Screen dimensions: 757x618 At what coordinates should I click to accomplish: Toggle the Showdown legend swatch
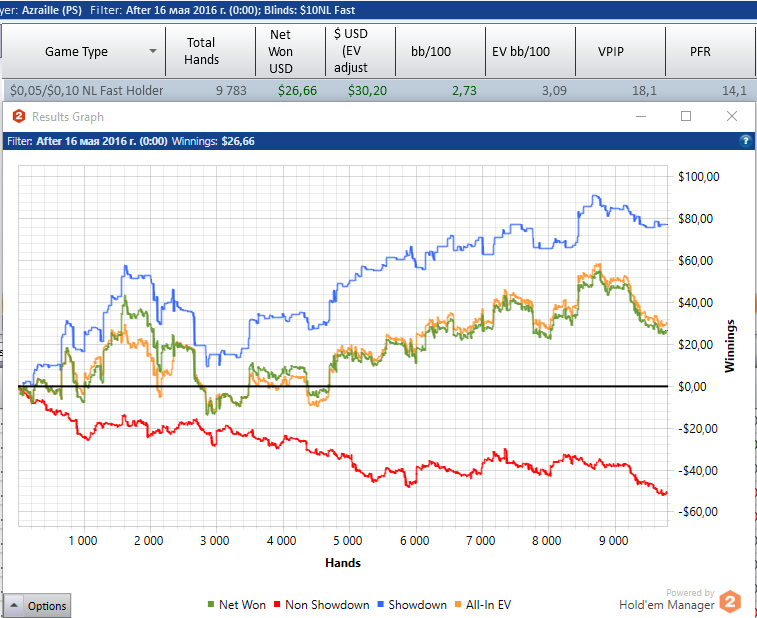(x=380, y=604)
